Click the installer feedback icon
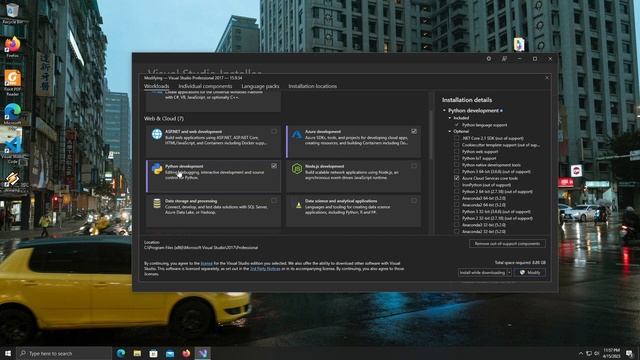This screenshot has width=640, height=360. click(x=504, y=59)
